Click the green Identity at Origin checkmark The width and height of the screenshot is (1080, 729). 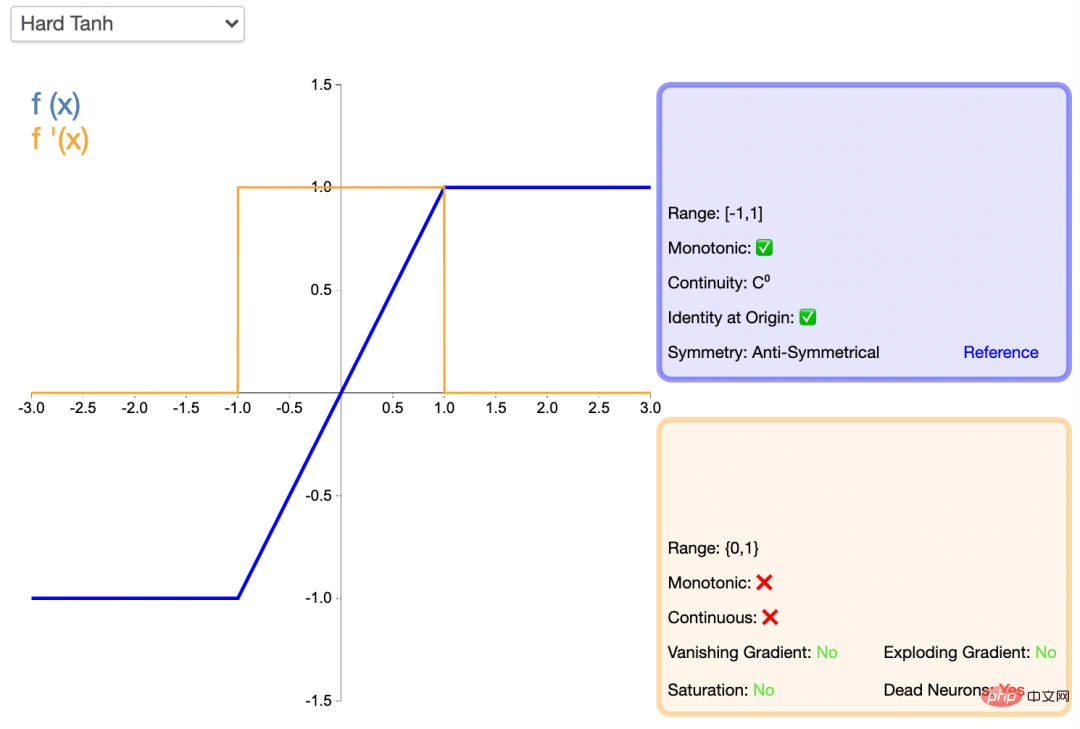[807, 318]
